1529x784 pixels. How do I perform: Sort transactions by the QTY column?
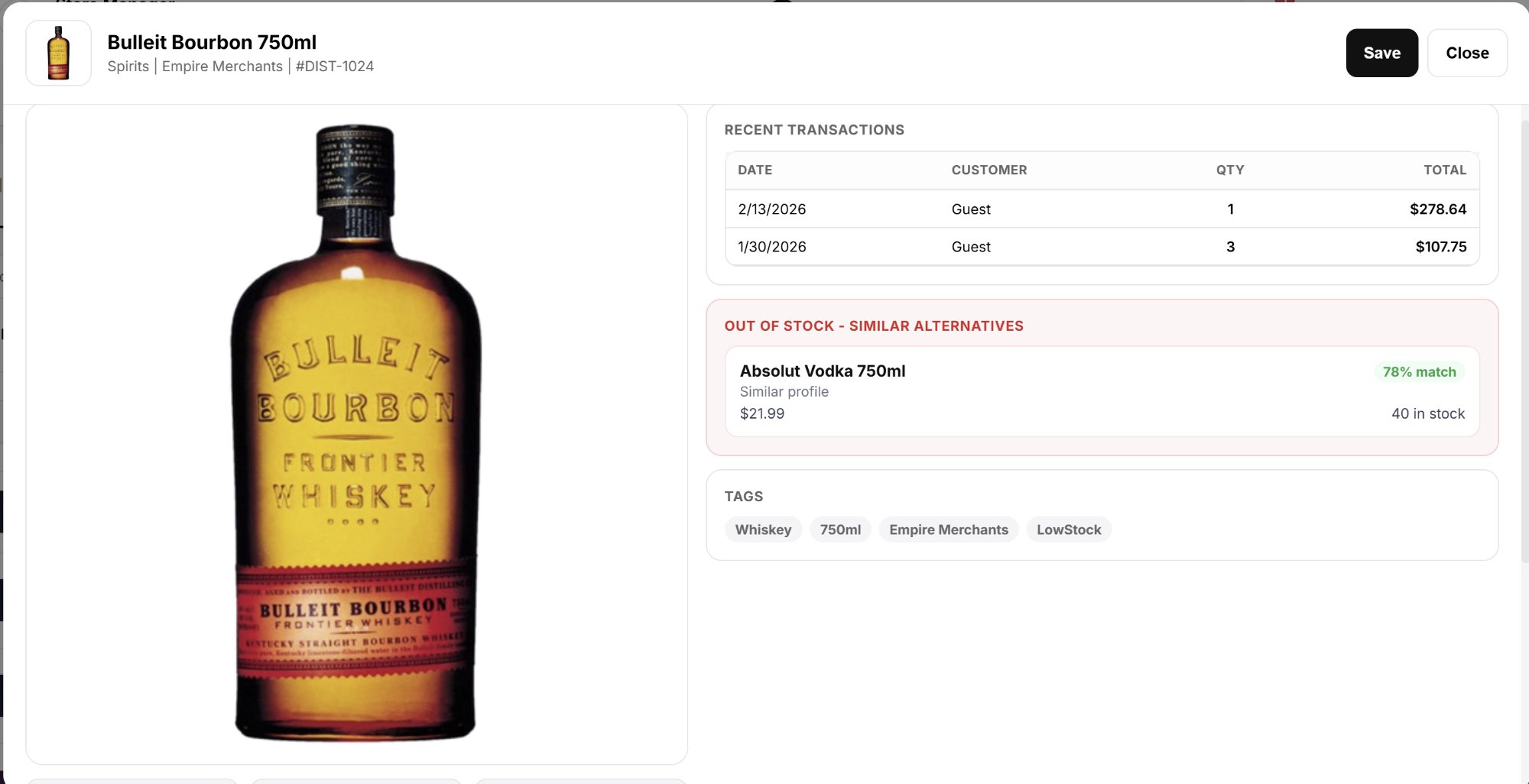coord(1231,170)
